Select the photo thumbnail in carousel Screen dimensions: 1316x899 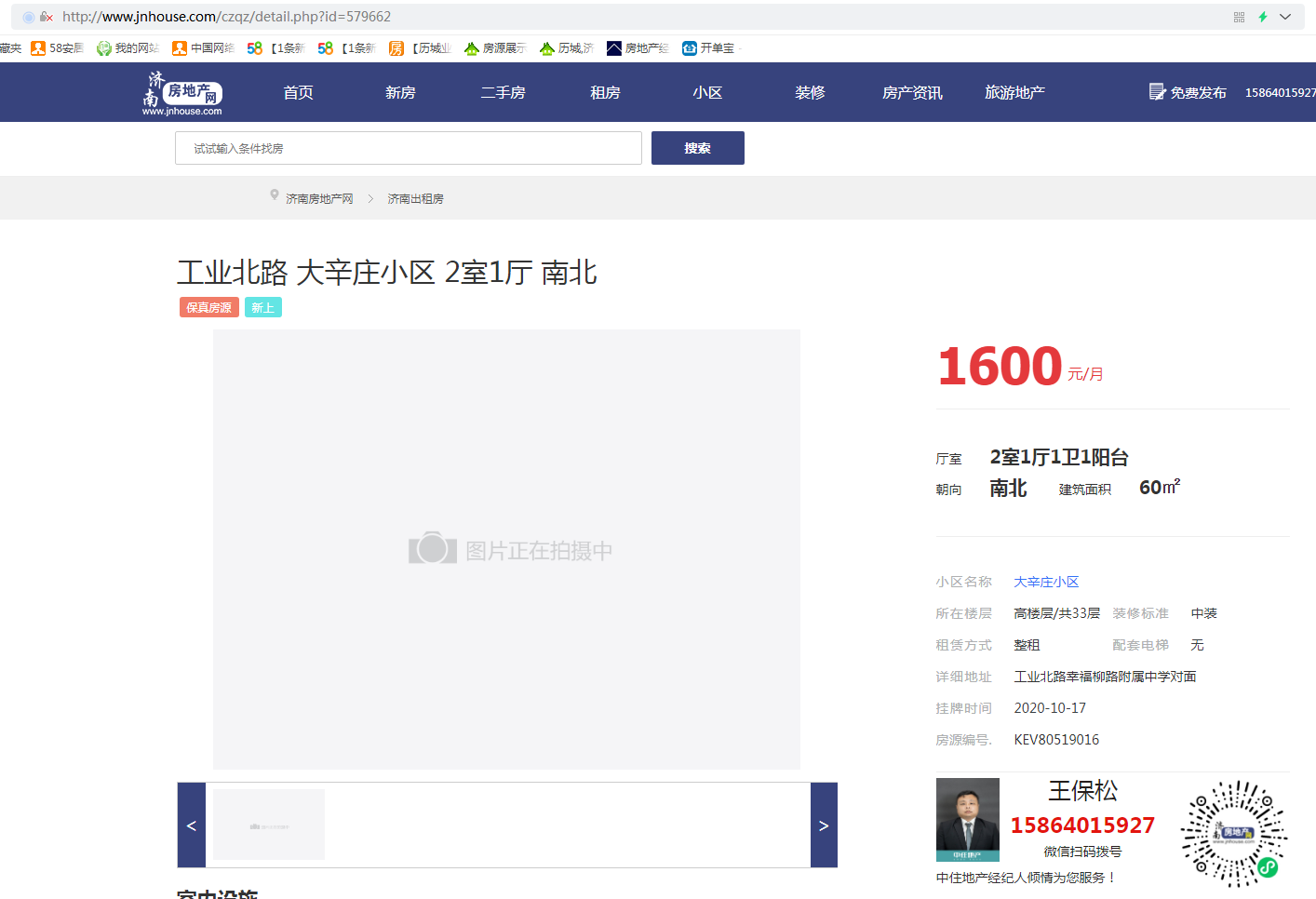[x=269, y=825]
